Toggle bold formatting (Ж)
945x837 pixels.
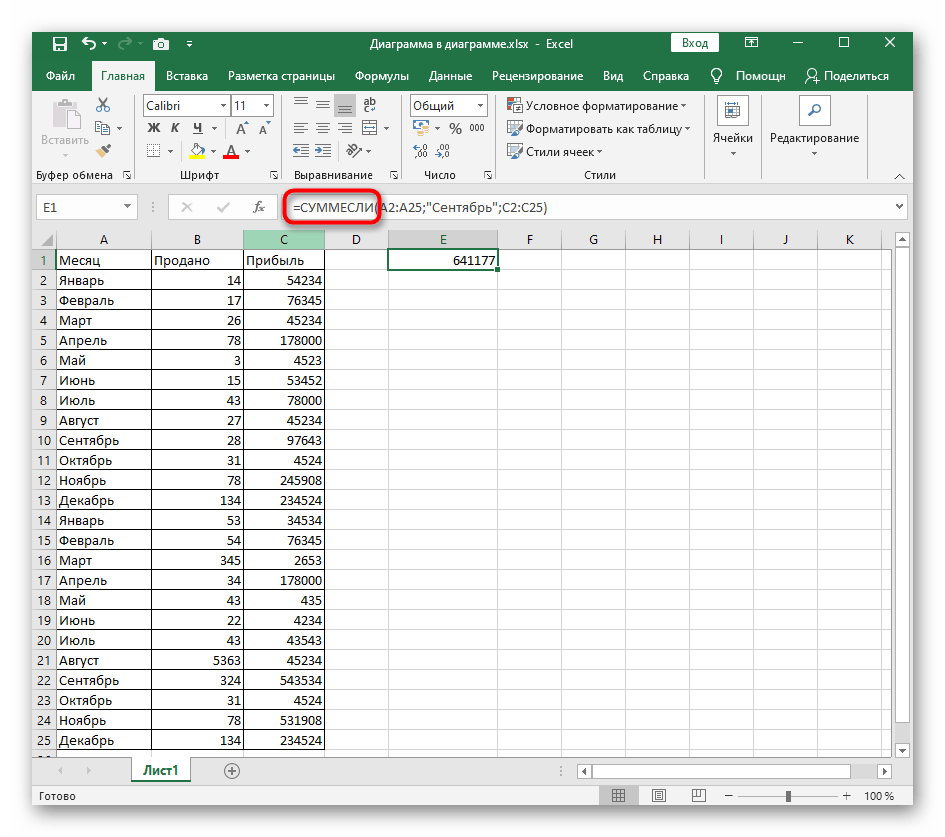[154, 128]
